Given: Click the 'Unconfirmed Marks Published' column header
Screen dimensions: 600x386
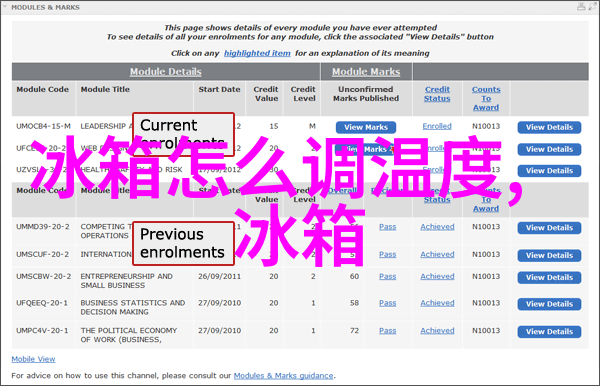Looking at the screenshot, I should tap(366, 94).
